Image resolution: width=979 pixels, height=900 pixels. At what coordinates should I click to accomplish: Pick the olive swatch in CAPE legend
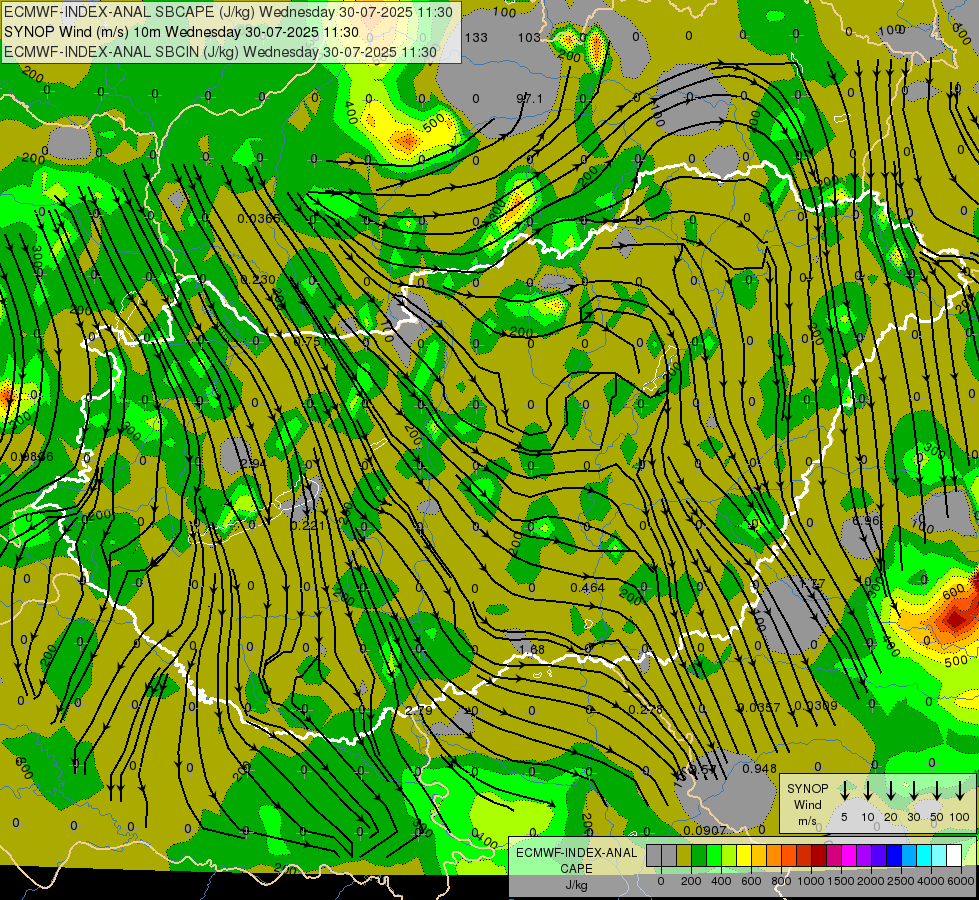point(684,855)
